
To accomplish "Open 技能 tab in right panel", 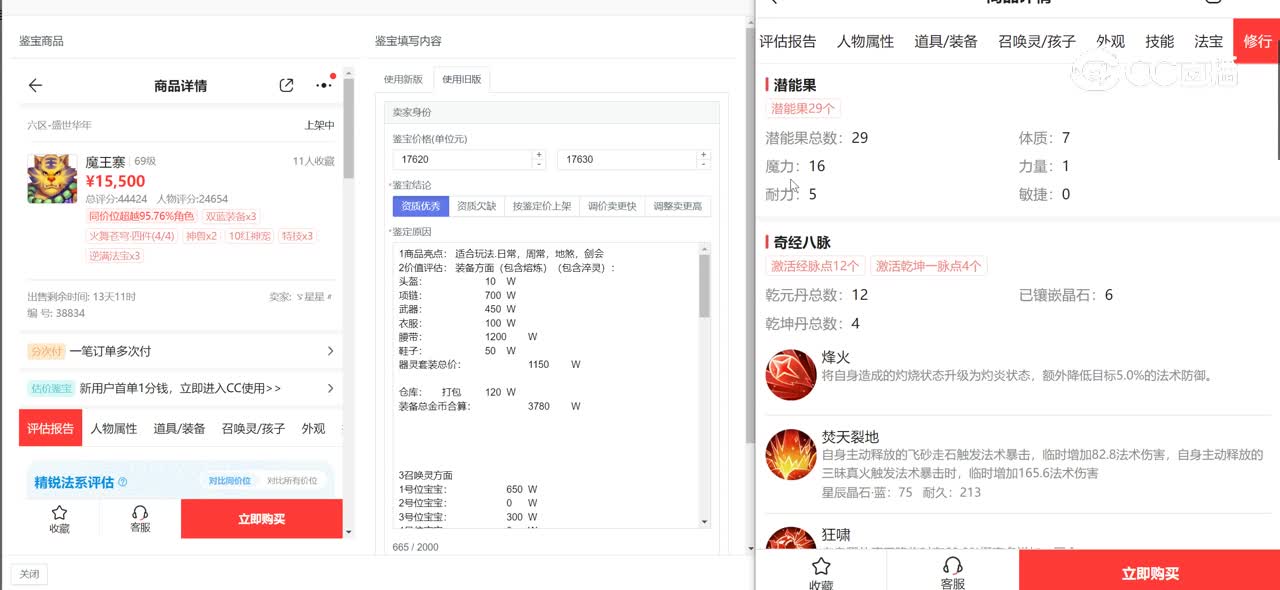I will [x=1160, y=41].
